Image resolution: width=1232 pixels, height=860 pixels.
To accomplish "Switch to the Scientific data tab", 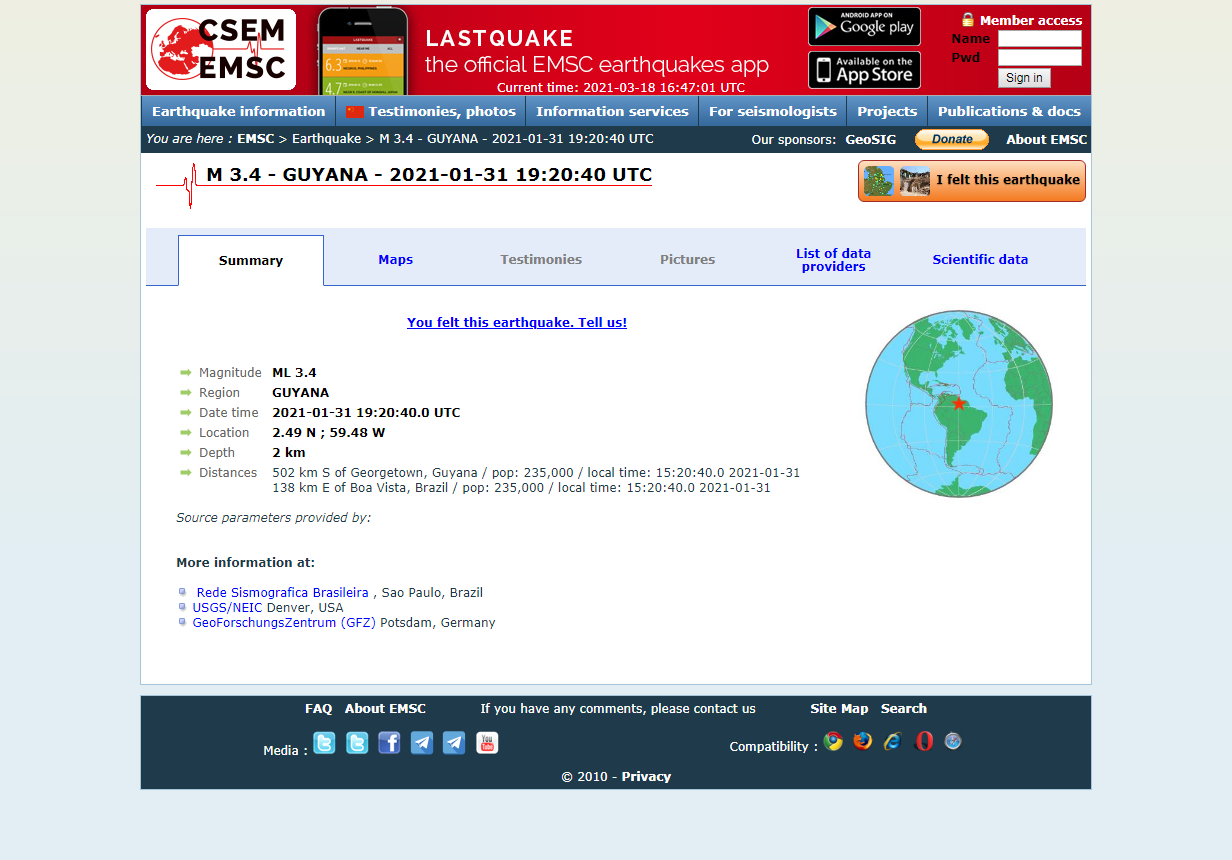I will [x=980, y=259].
